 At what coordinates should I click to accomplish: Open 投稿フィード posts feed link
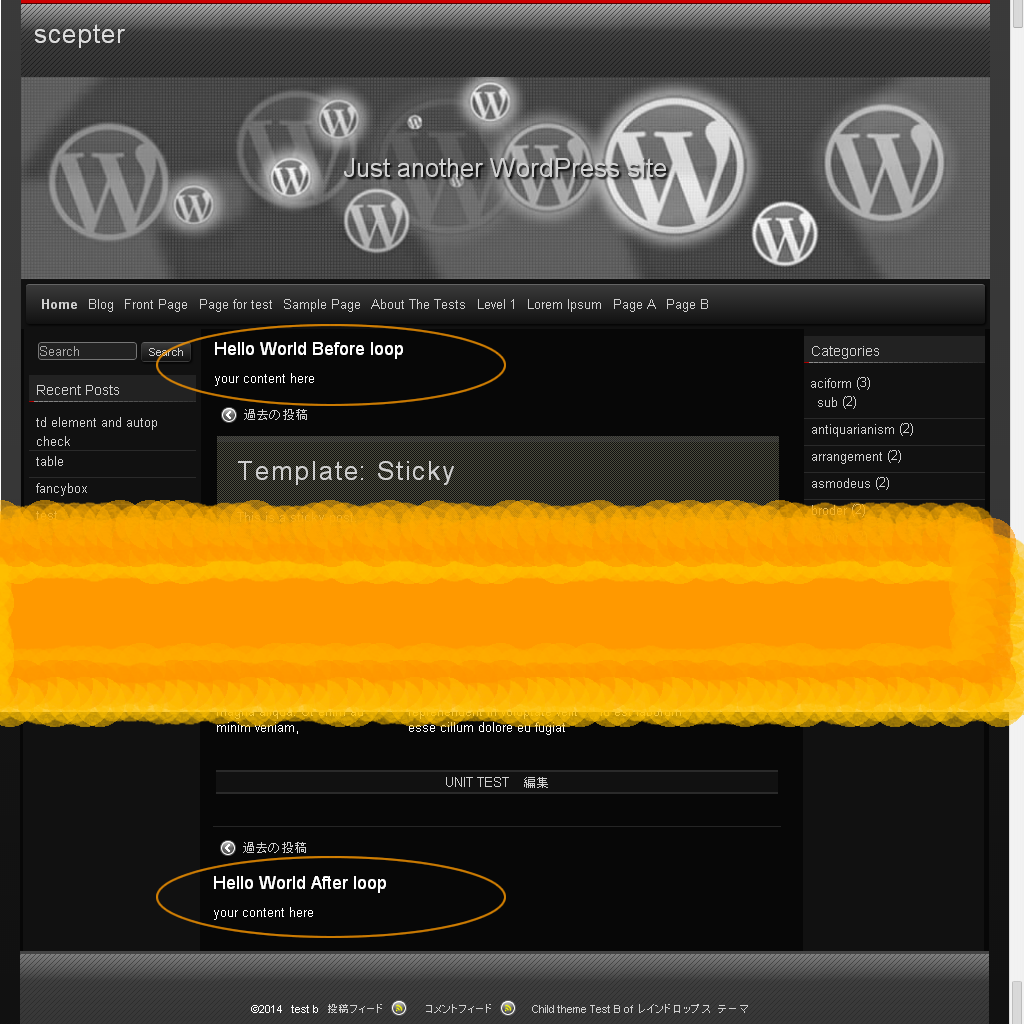pos(355,1009)
